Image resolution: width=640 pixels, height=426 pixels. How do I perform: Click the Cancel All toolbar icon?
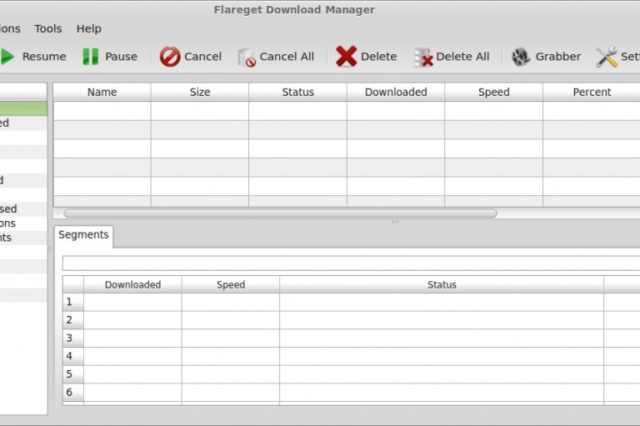(x=246, y=57)
